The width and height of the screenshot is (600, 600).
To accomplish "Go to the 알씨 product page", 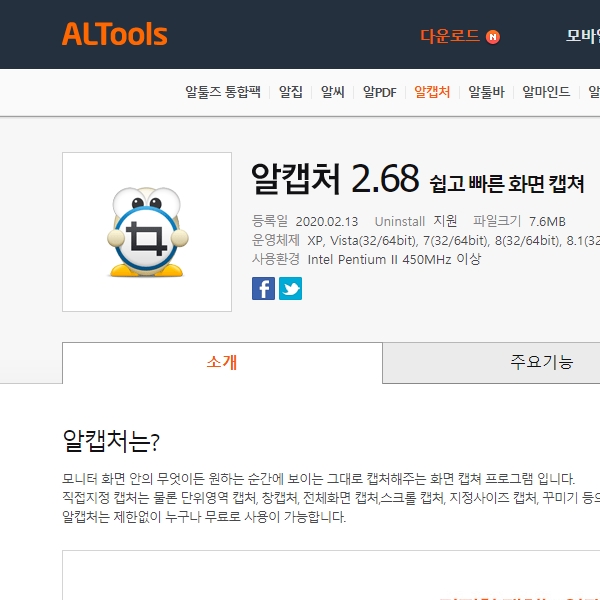I will 332,92.
